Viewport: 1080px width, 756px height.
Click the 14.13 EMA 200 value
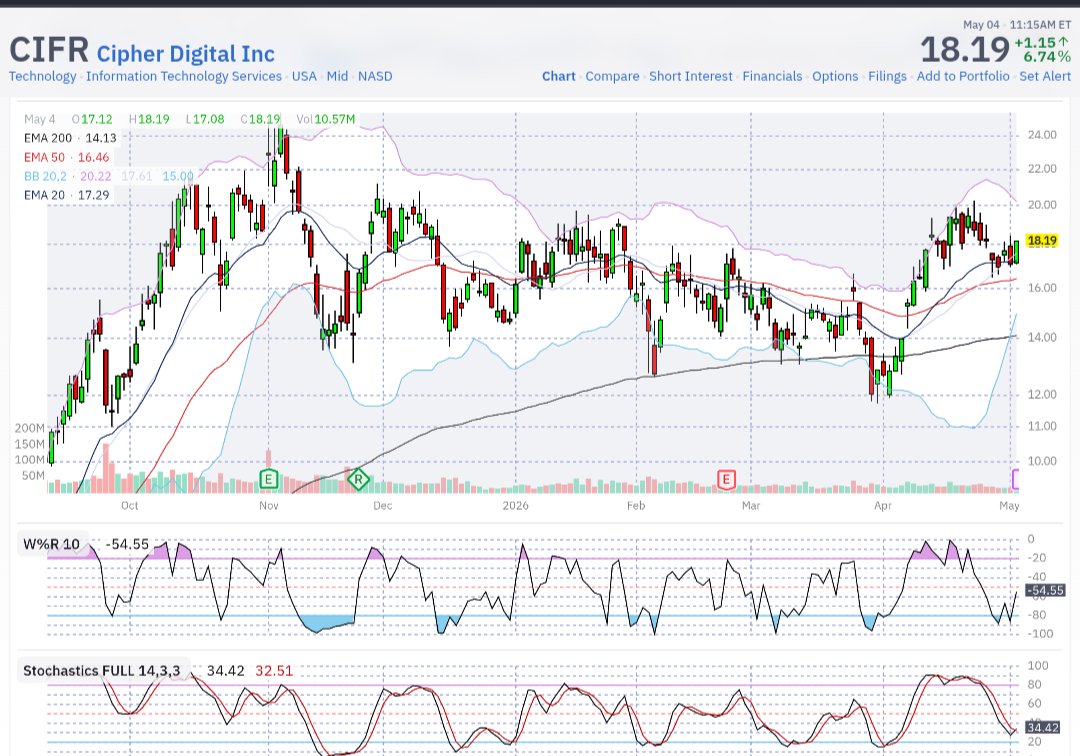(101, 138)
